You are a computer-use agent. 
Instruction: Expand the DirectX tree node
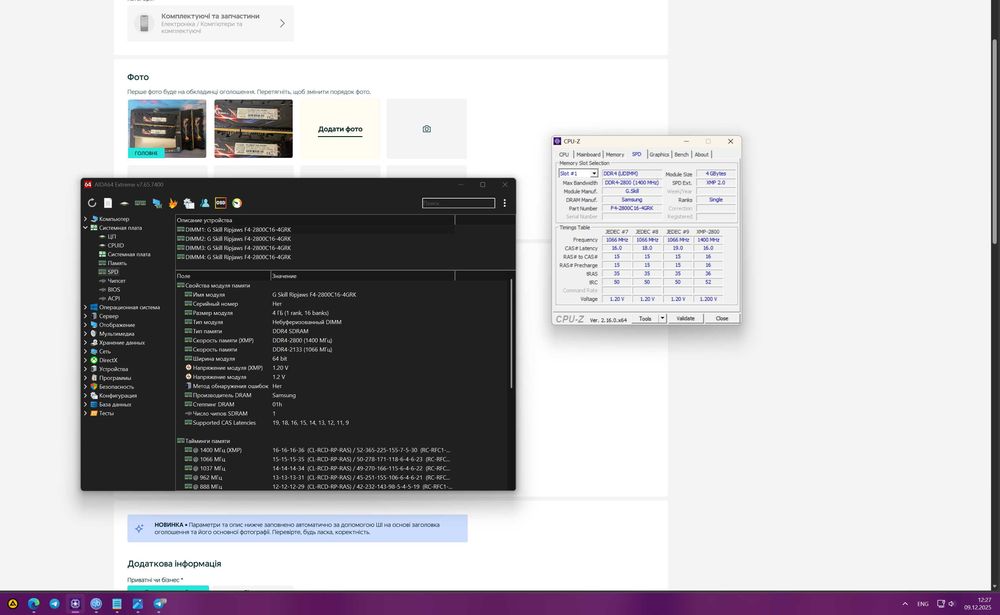tap(85, 360)
